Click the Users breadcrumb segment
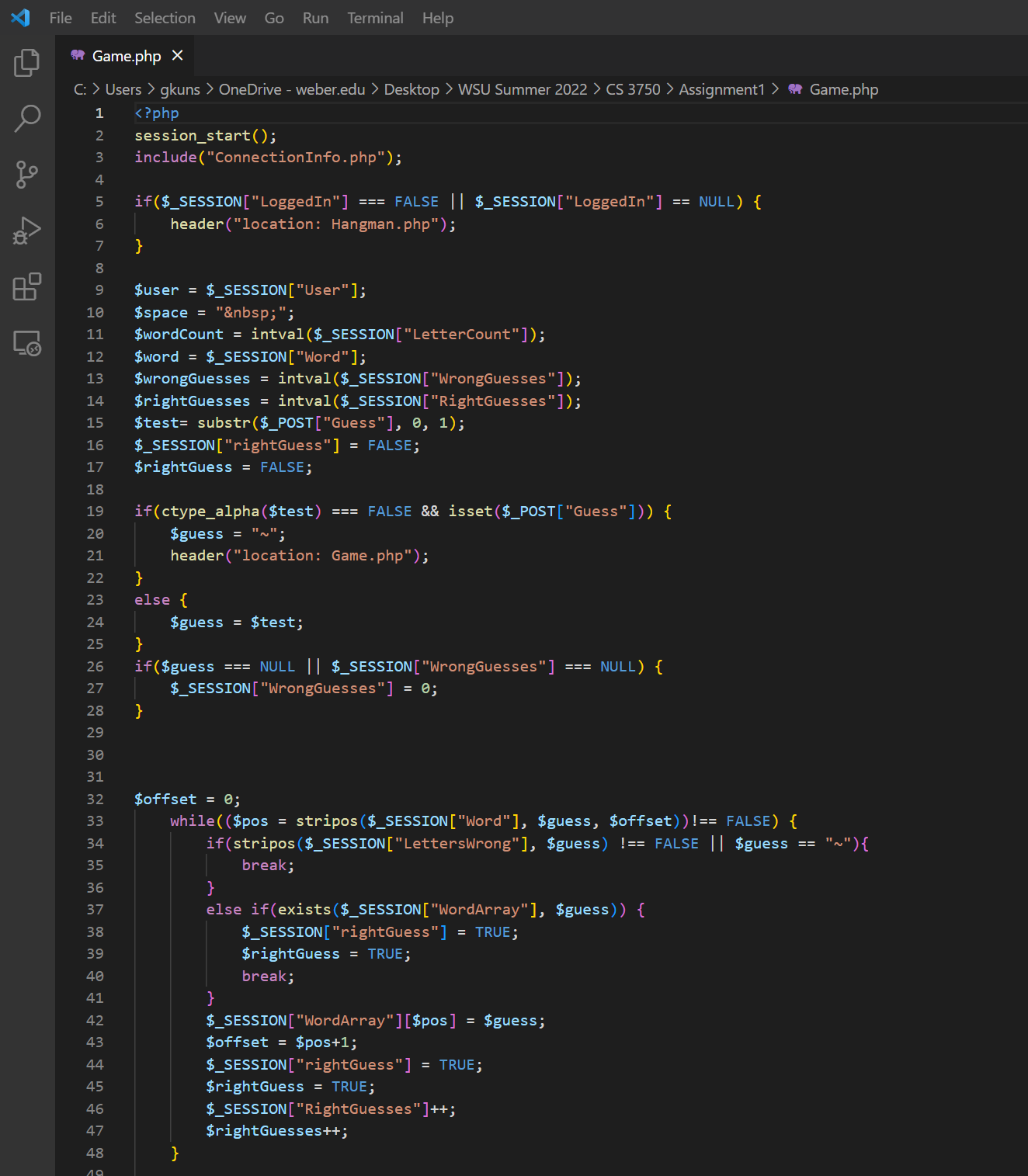The image size is (1028, 1176). click(123, 89)
